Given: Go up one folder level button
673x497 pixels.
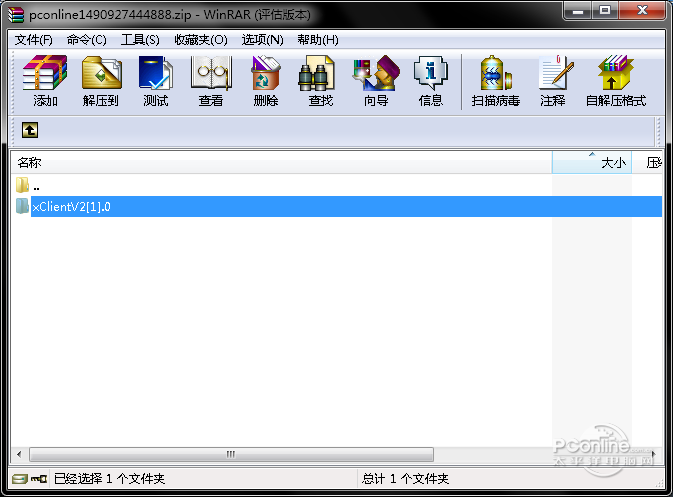Looking at the screenshot, I should pyautogui.click(x=30, y=130).
